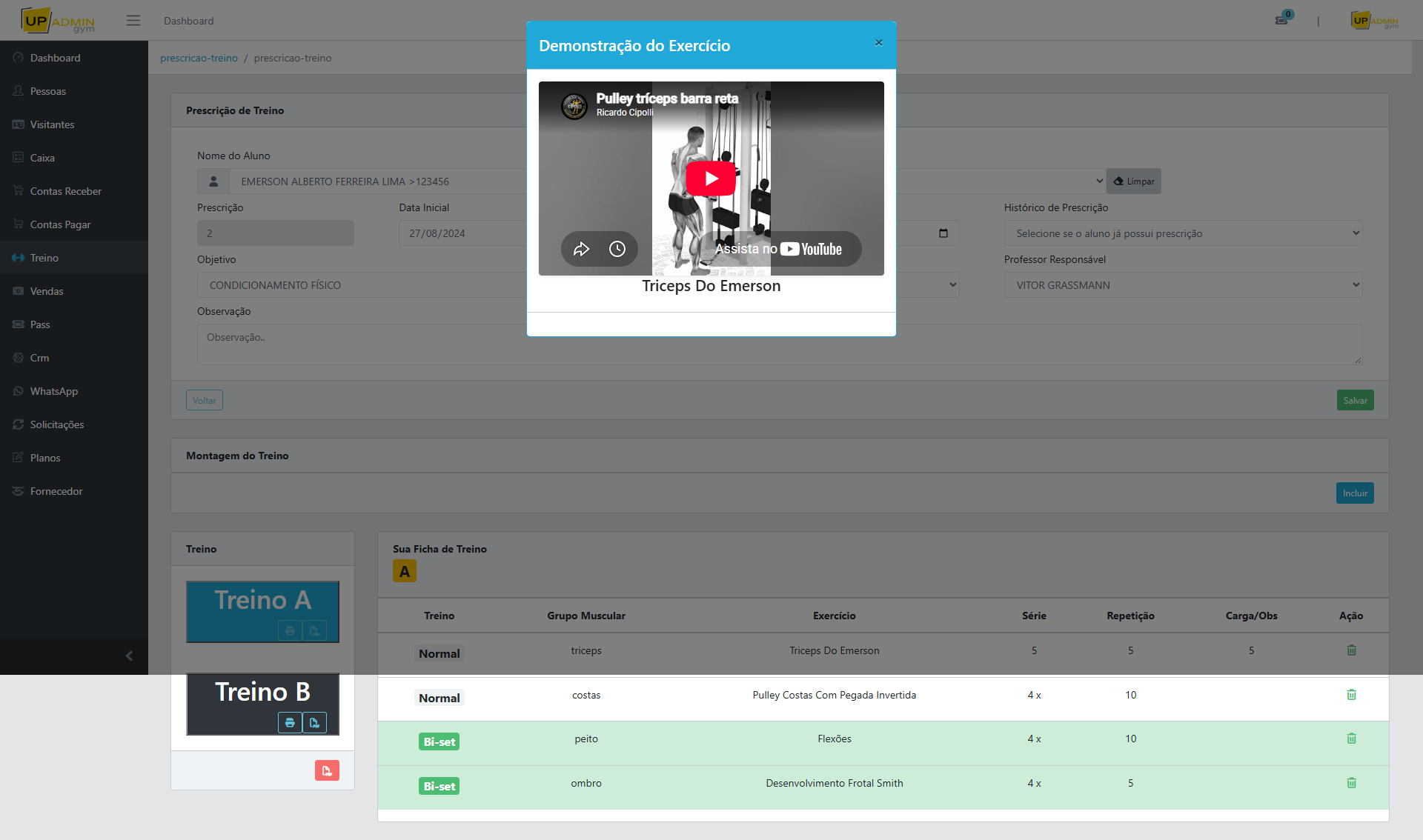Screen dimensions: 1423x840
Task: Open the Objetivo dropdown arrow
Action: 953,284
